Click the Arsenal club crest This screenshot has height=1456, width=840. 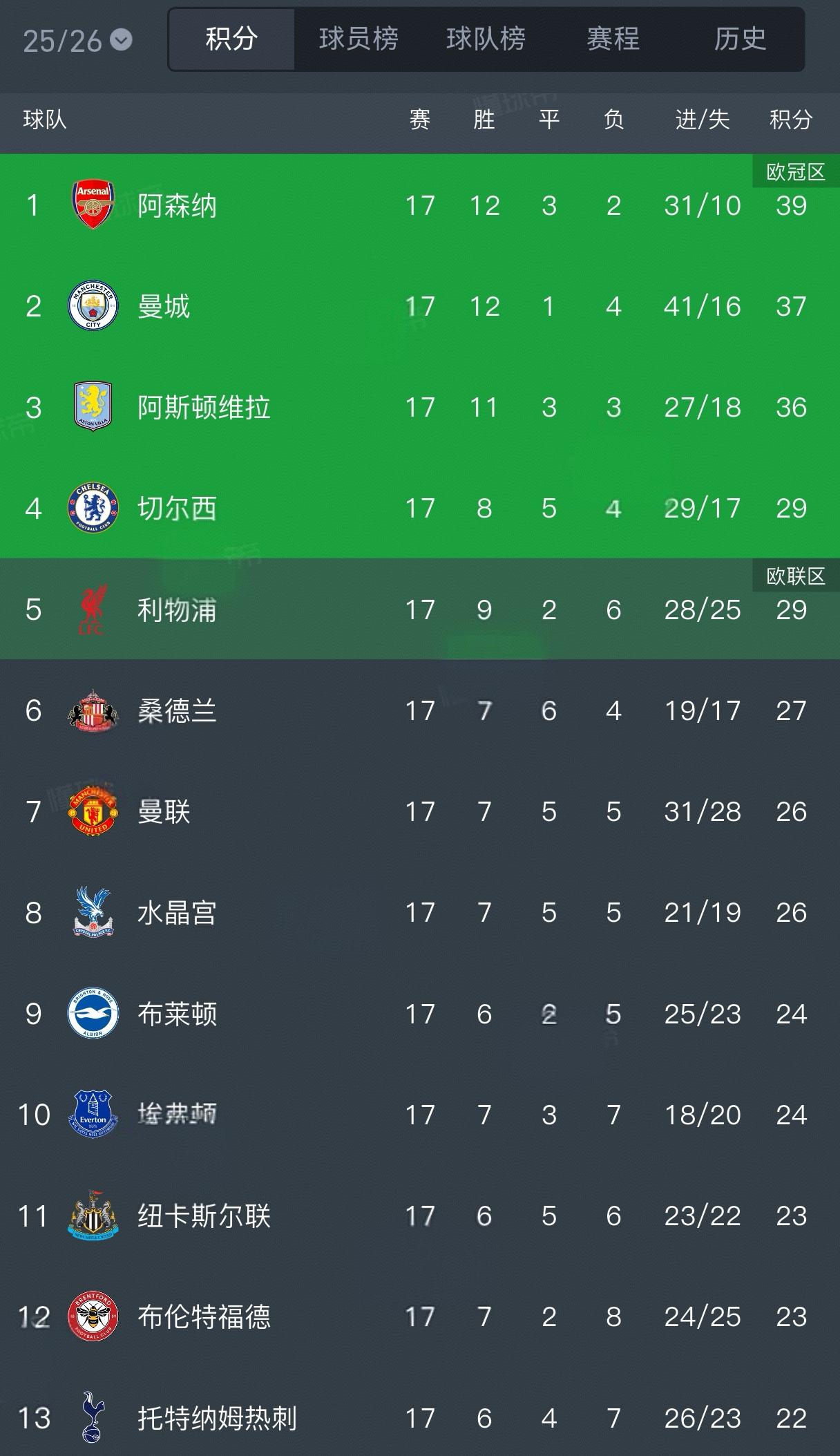pyautogui.click(x=93, y=205)
